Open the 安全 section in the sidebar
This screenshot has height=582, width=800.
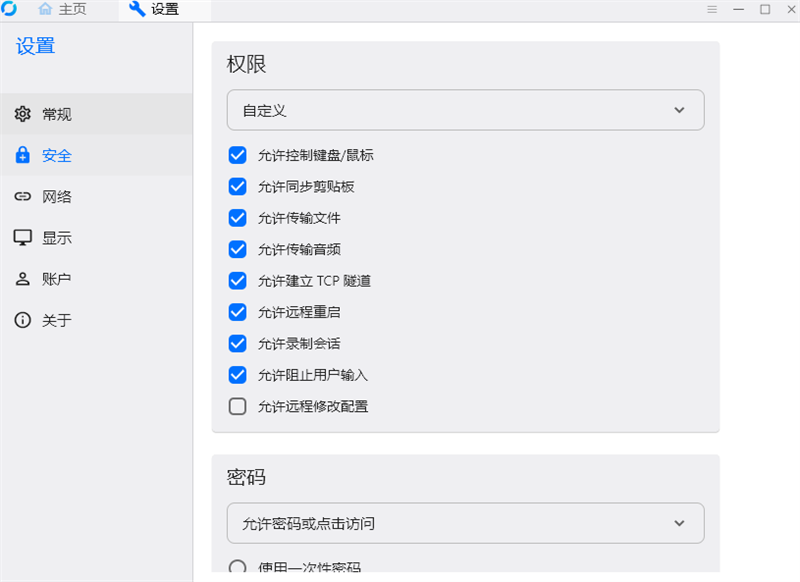tap(56, 155)
